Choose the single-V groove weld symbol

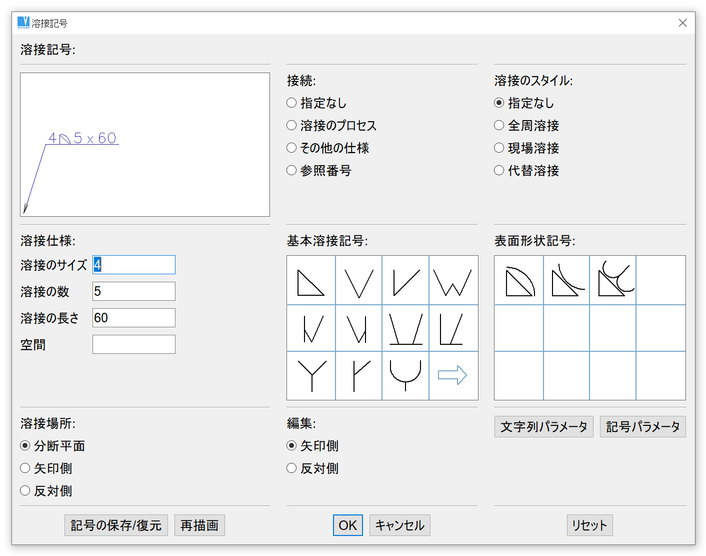pyautogui.click(x=359, y=281)
